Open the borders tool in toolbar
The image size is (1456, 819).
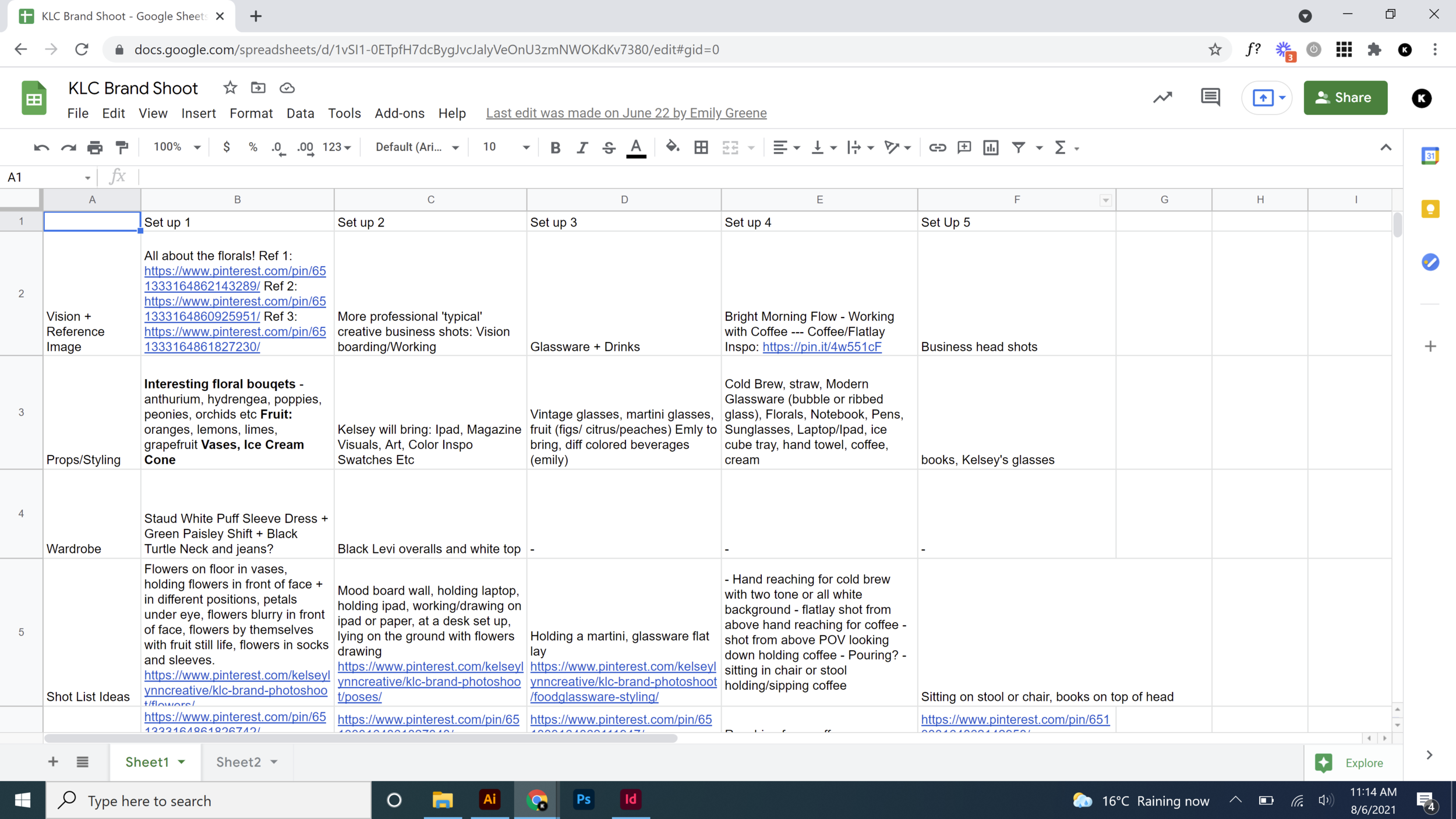pyautogui.click(x=701, y=147)
